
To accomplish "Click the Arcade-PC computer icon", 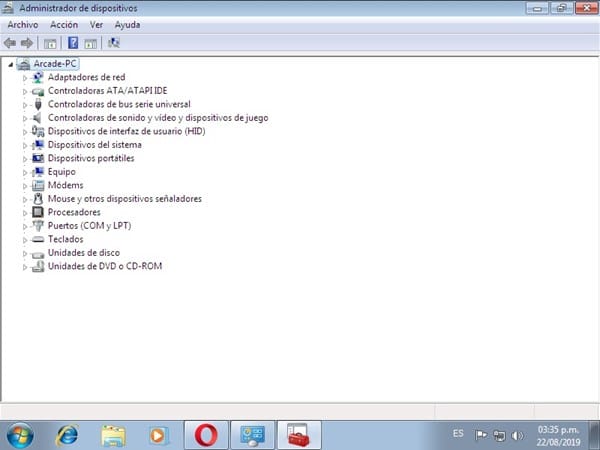I will point(24,64).
